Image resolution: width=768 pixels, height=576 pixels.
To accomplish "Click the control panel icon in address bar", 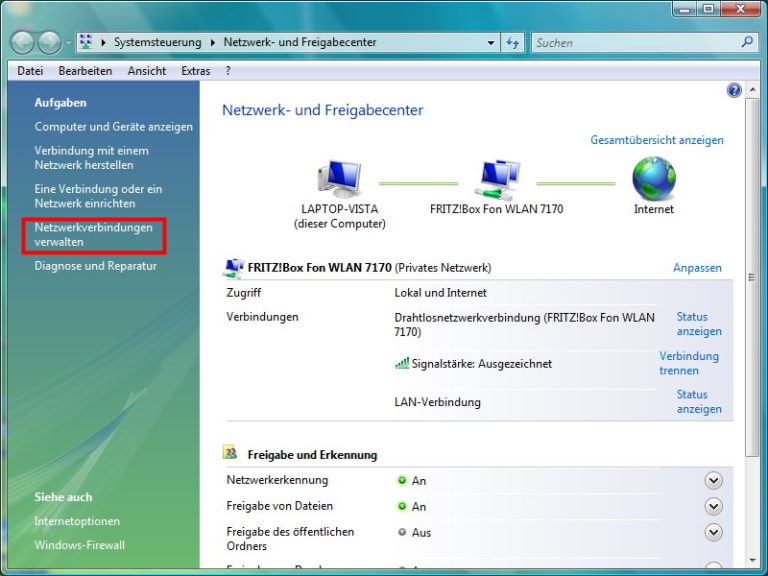I will point(86,42).
